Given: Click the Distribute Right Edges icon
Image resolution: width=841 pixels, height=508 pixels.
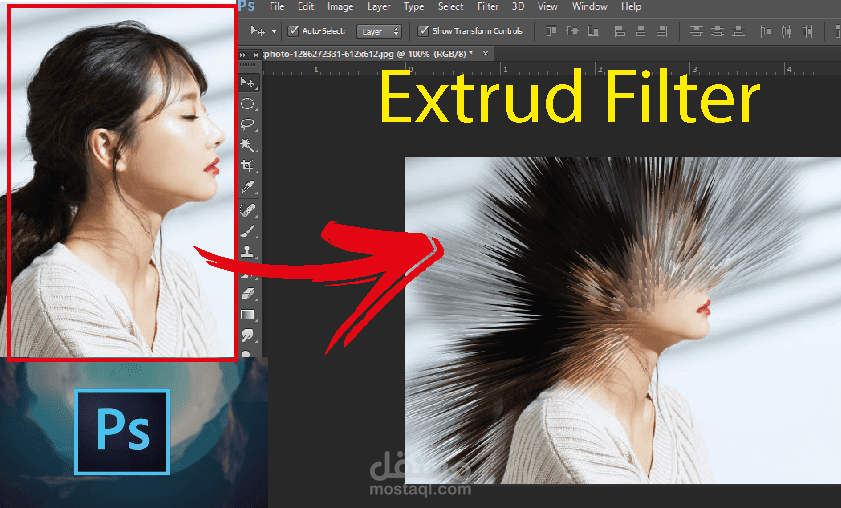Looking at the screenshot, I should (x=808, y=32).
